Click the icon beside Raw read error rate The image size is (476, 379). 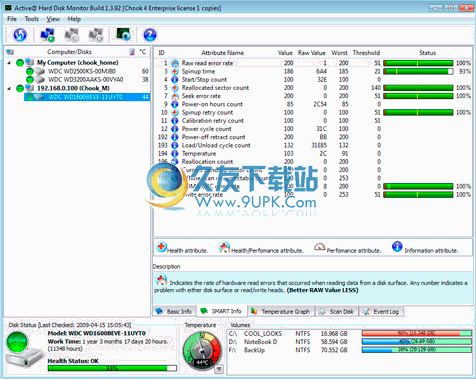[175, 63]
